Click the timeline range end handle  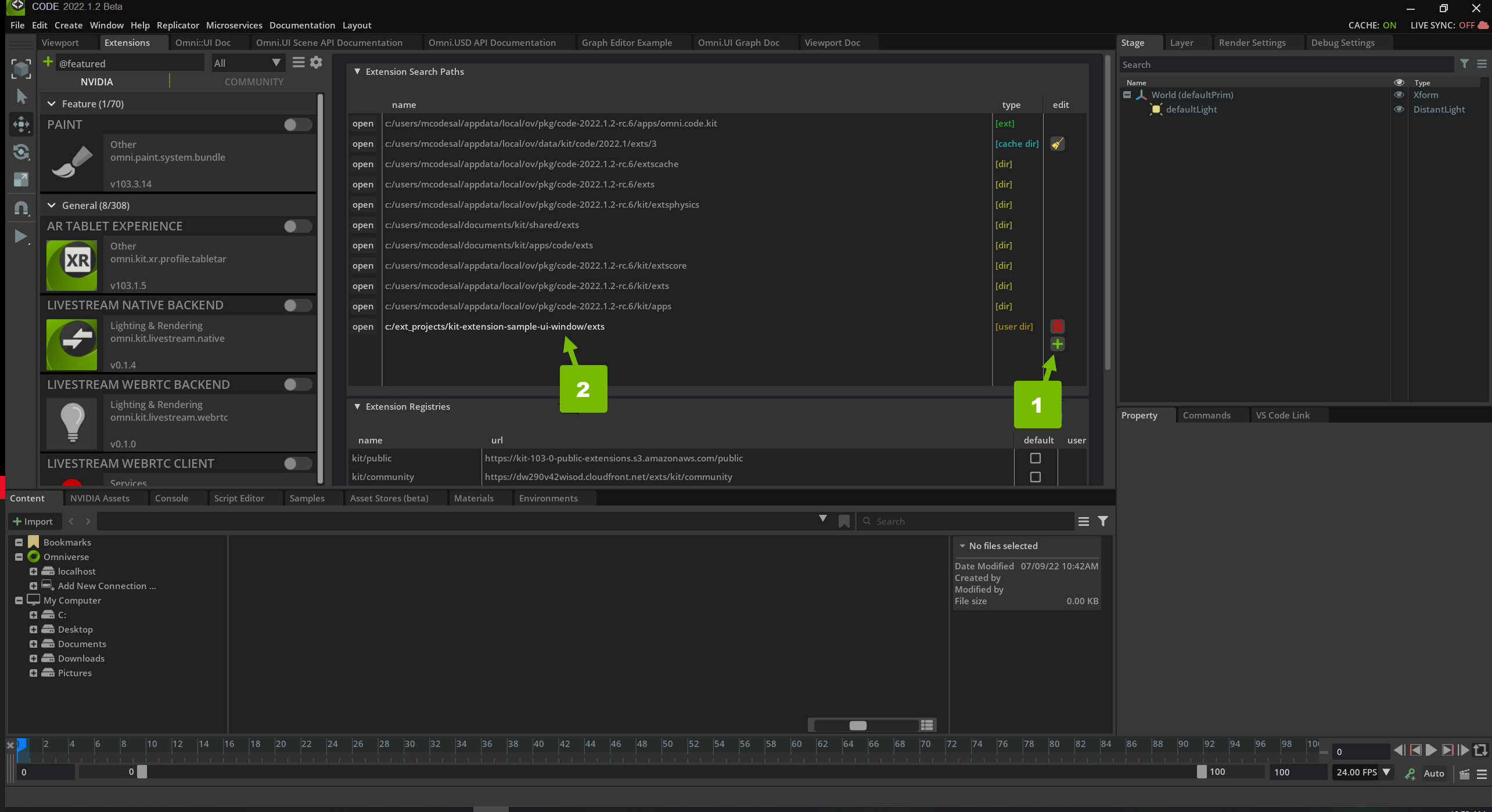click(x=1201, y=772)
